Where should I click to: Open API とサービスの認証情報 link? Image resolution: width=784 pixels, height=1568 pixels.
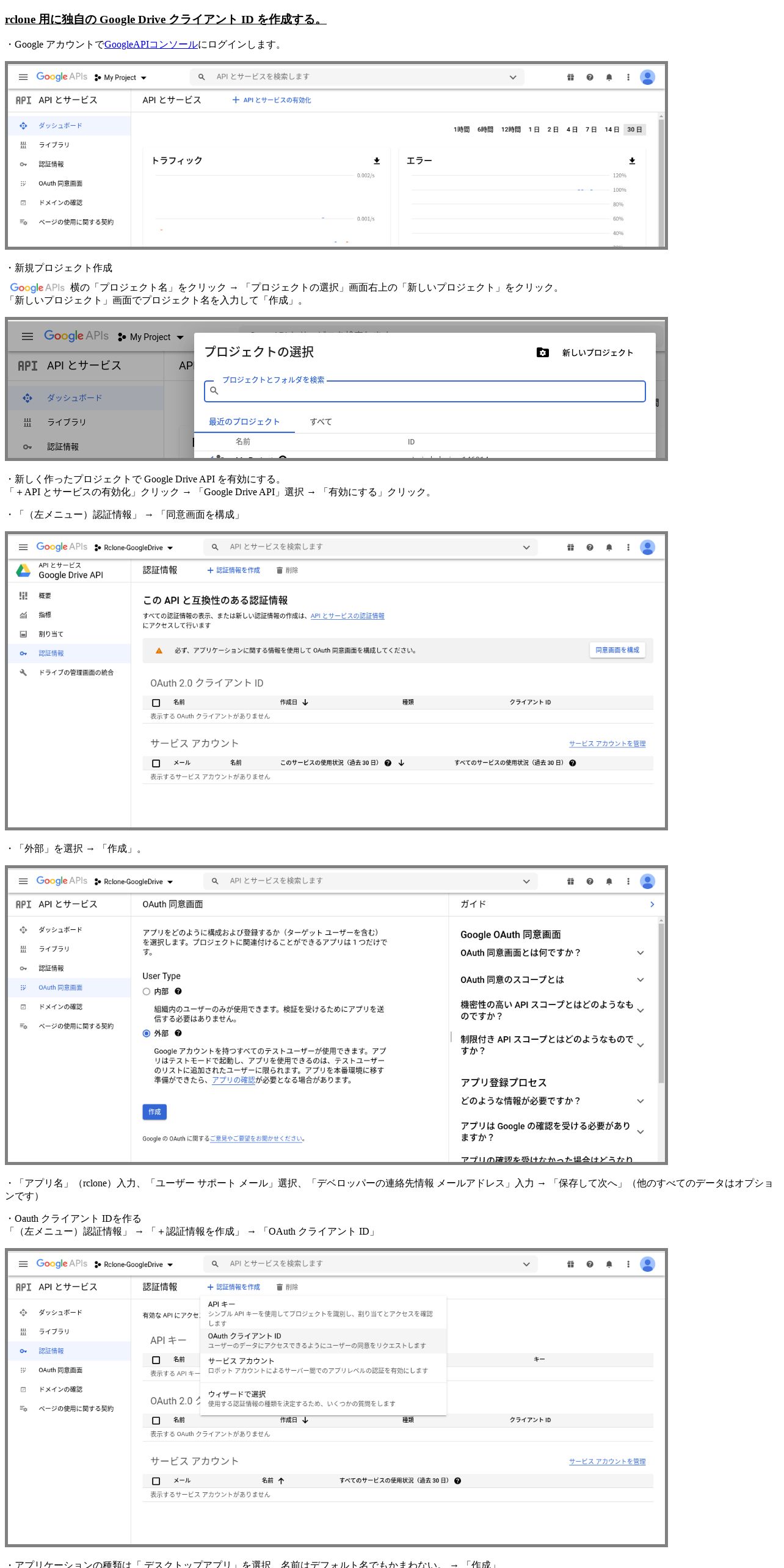pyautogui.click(x=347, y=616)
